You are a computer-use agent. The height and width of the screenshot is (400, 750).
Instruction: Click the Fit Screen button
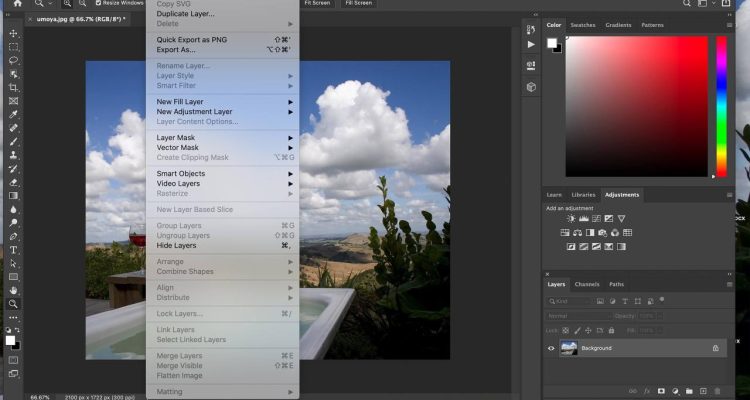pos(317,3)
